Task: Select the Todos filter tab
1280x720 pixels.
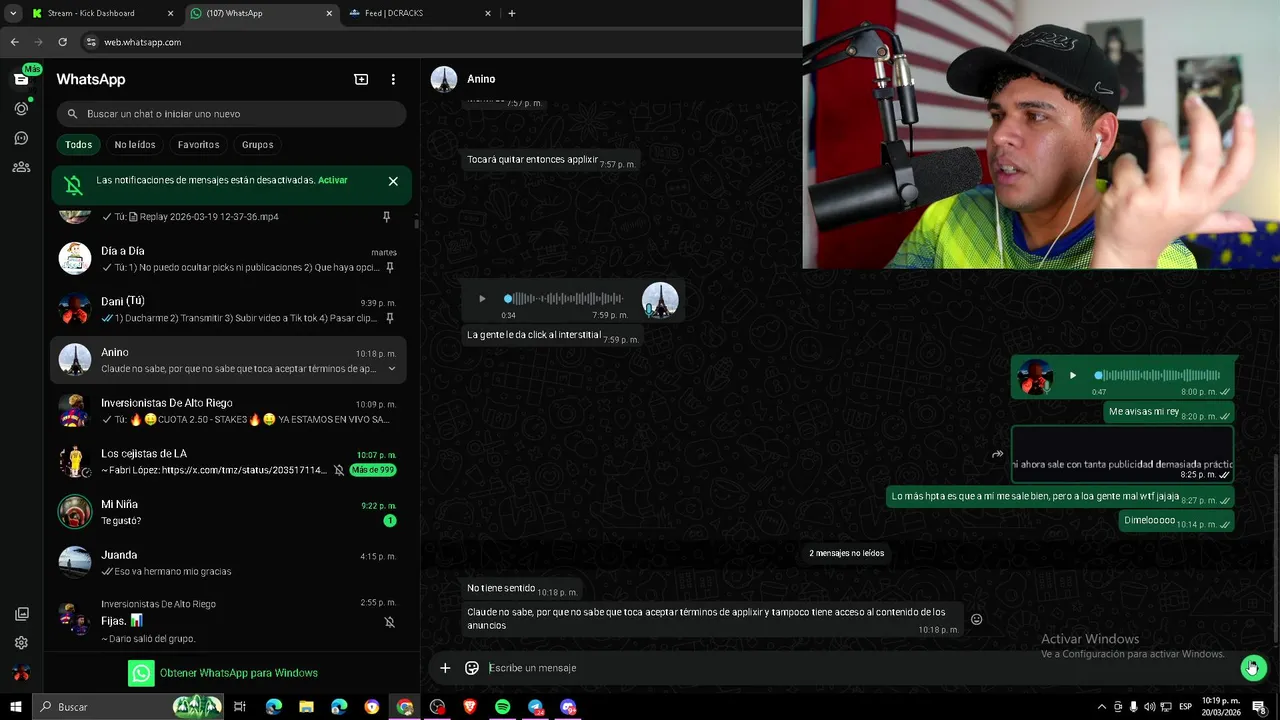Action: pyautogui.click(x=78, y=145)
